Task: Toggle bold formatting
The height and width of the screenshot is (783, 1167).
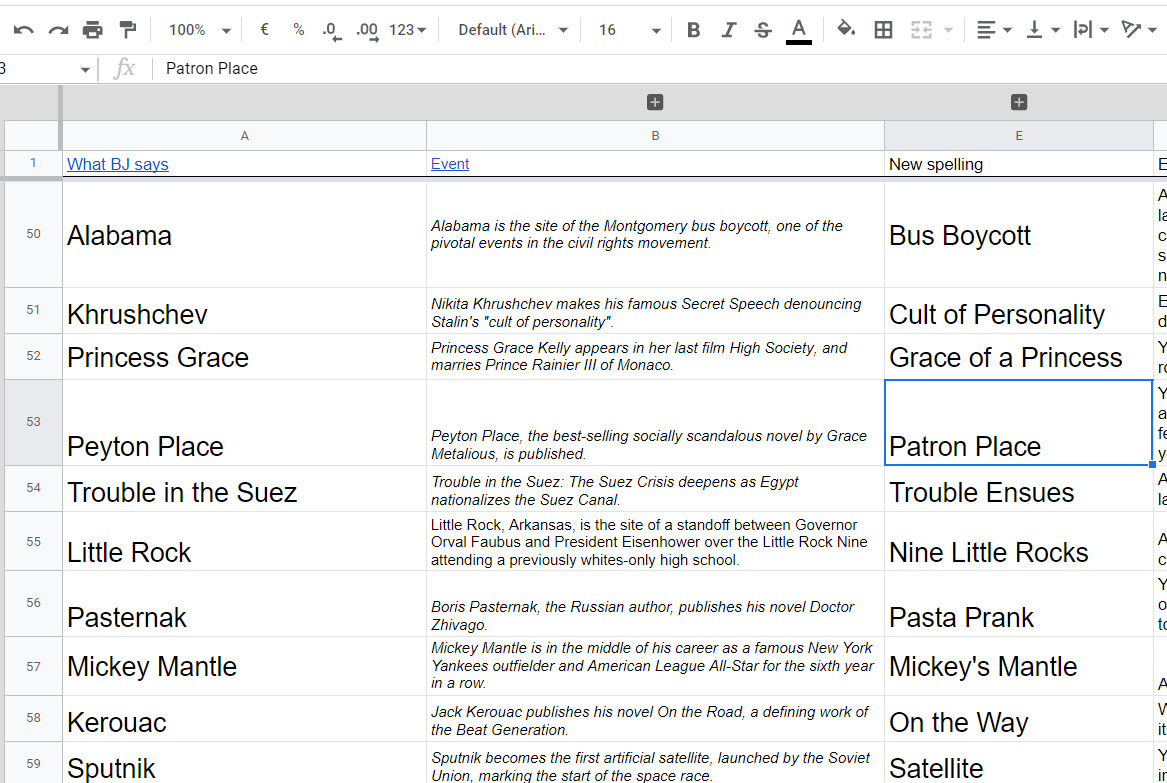Action: (694, 30)
